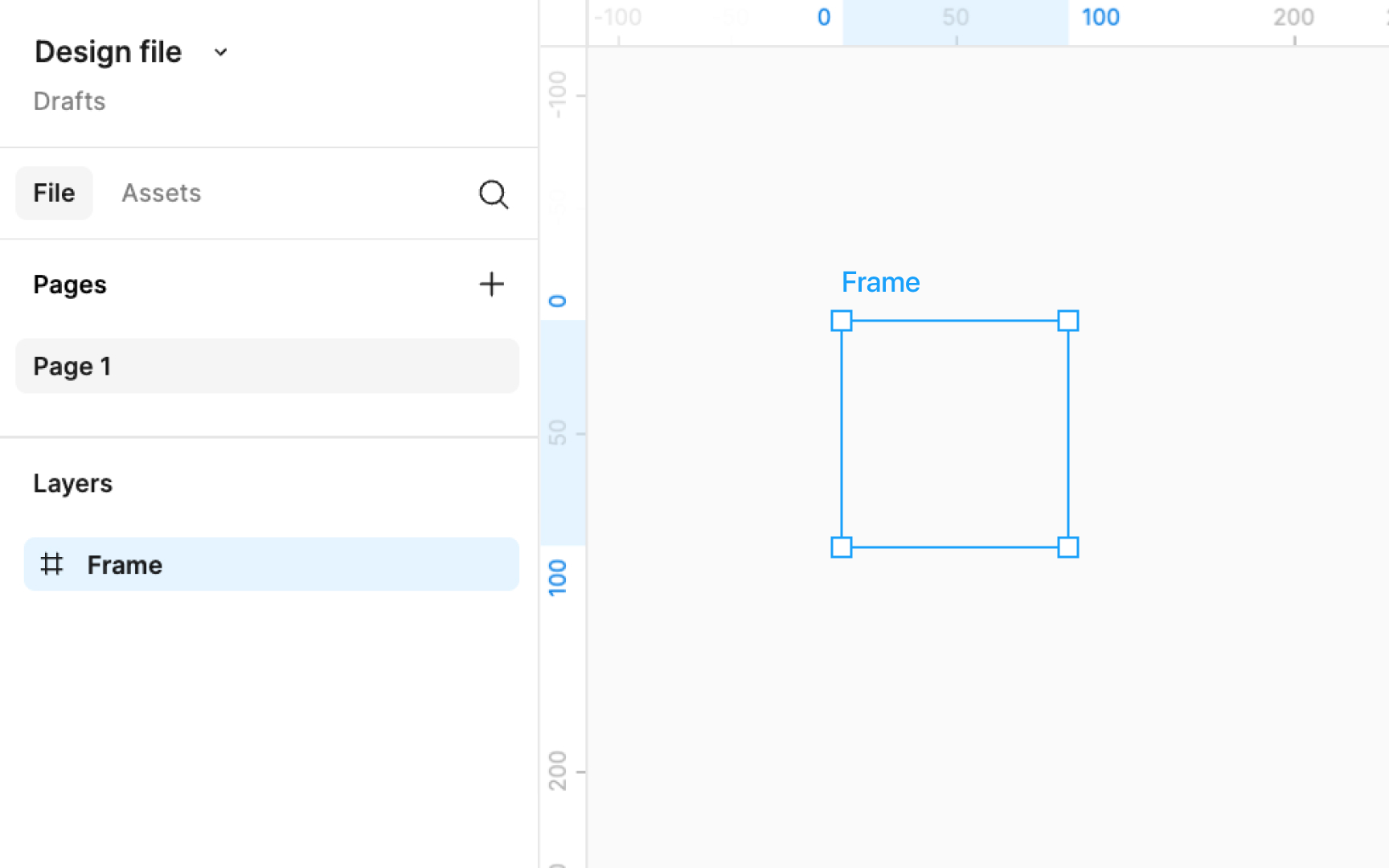Select Page 1 in the Pages list
The image size is (1389, 868).
click(x=267, y=366)
